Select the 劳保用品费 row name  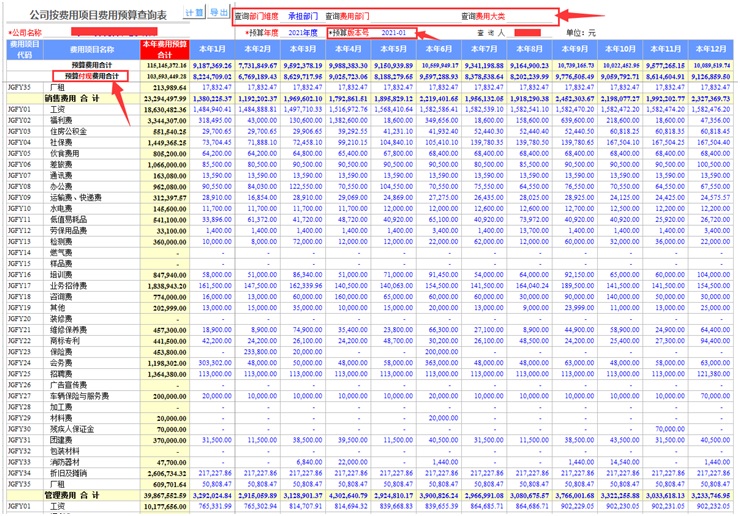tap(68, 230)
